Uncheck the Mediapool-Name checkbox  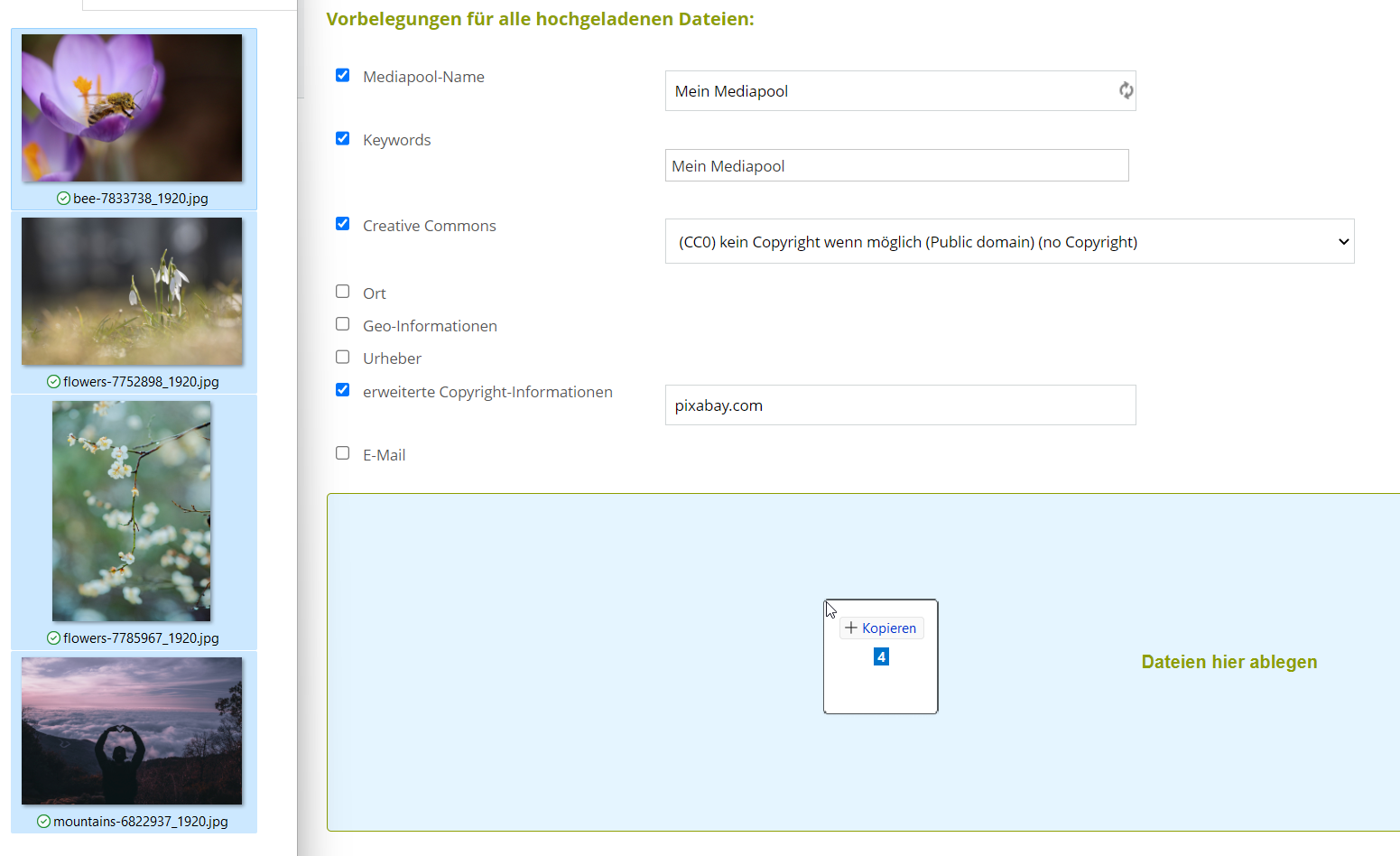coord(342,75)
